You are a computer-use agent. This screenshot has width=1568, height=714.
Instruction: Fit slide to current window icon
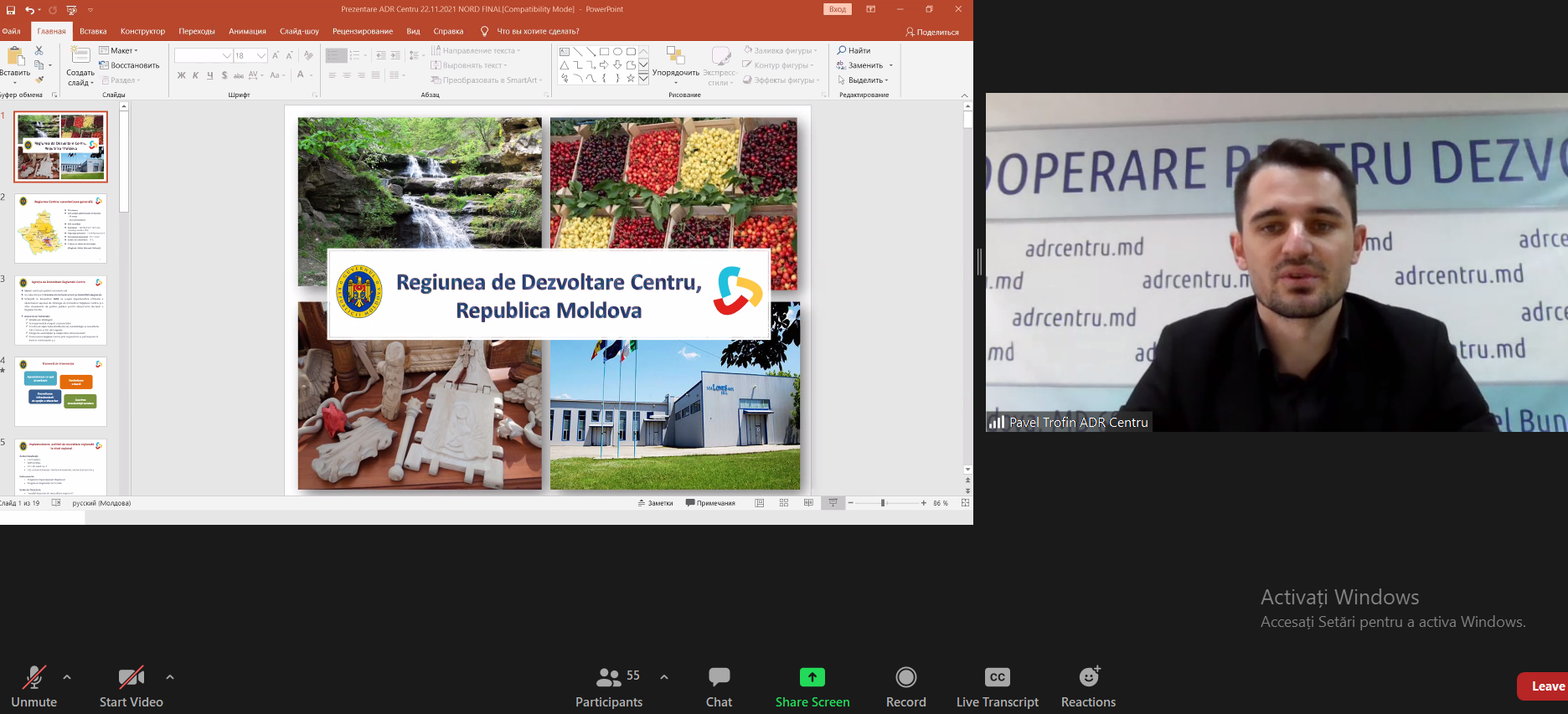click(x=965, y=503)
